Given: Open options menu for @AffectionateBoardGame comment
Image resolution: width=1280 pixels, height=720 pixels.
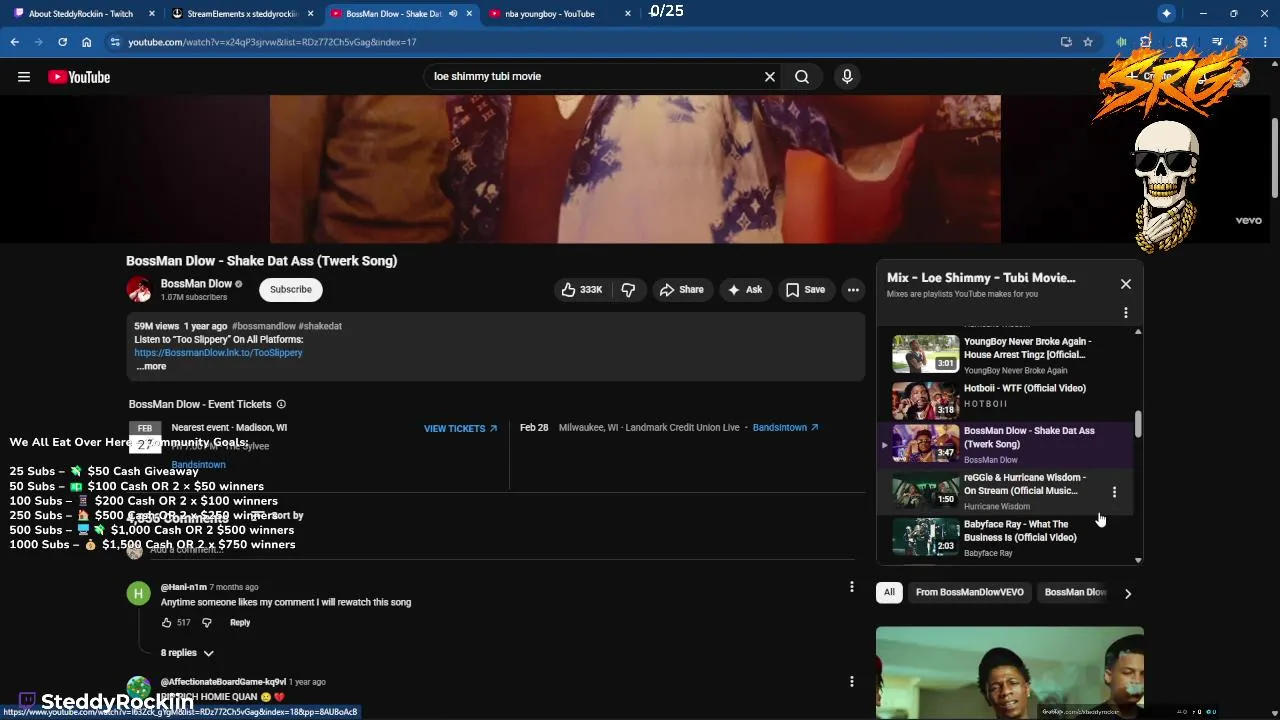Looking at the screenshot, I should 852,681.
